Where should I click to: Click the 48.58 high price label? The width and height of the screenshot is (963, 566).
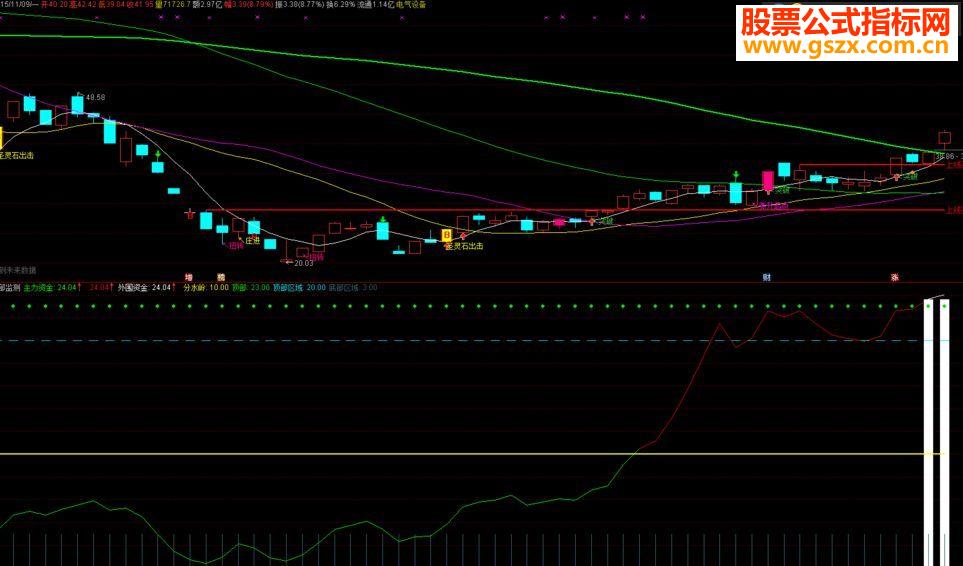(x=95, y=97)
